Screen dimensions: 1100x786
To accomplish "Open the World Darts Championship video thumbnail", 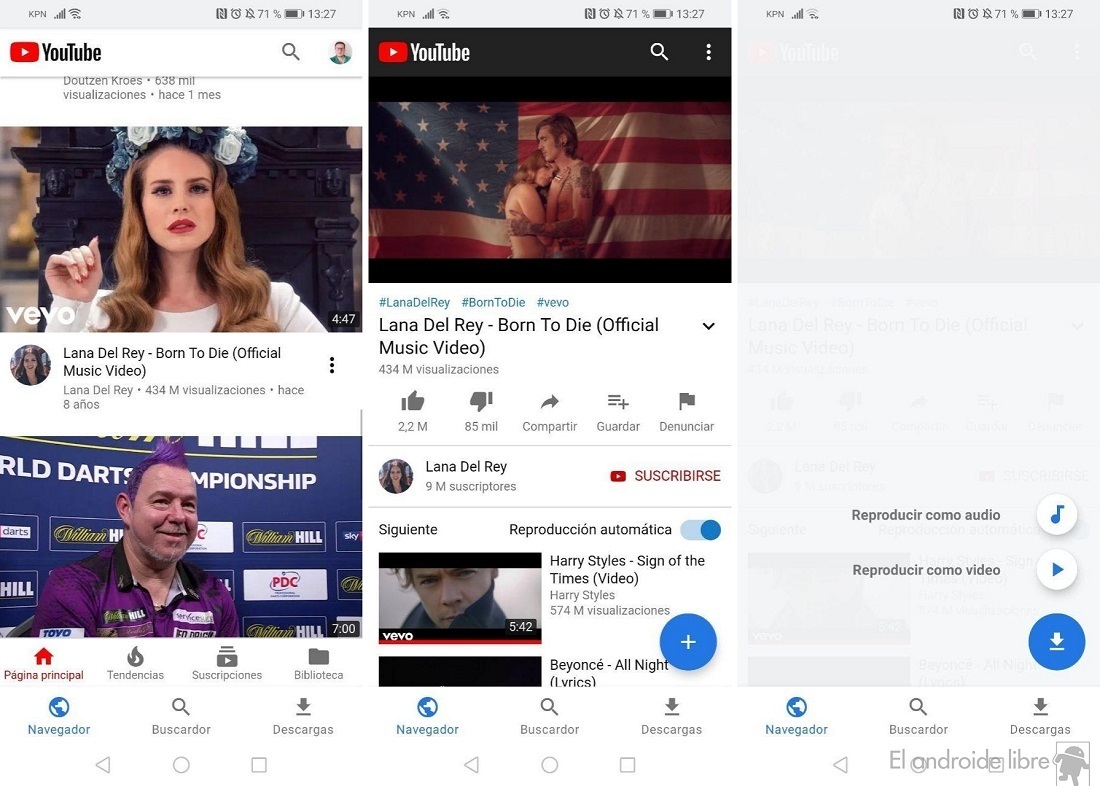I will pos(181,537).
